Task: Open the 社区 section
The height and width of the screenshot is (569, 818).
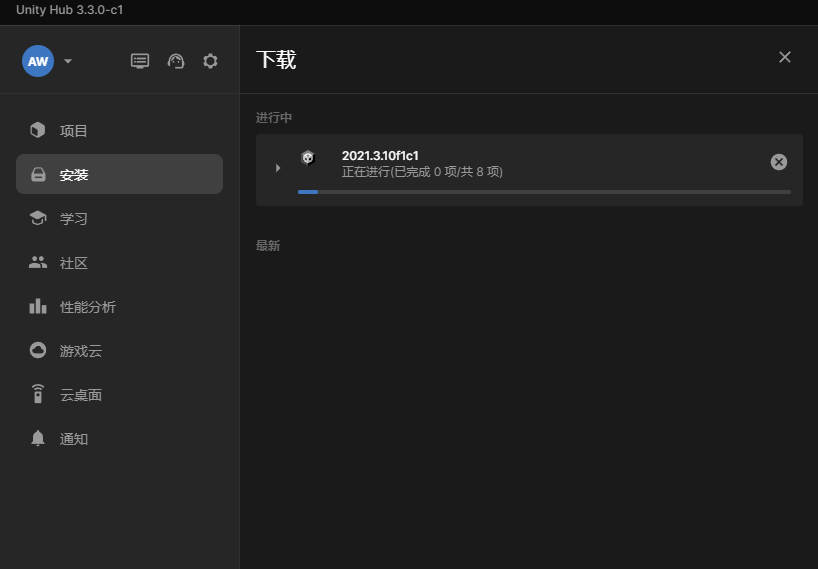Action: click(x=119, y=263)
